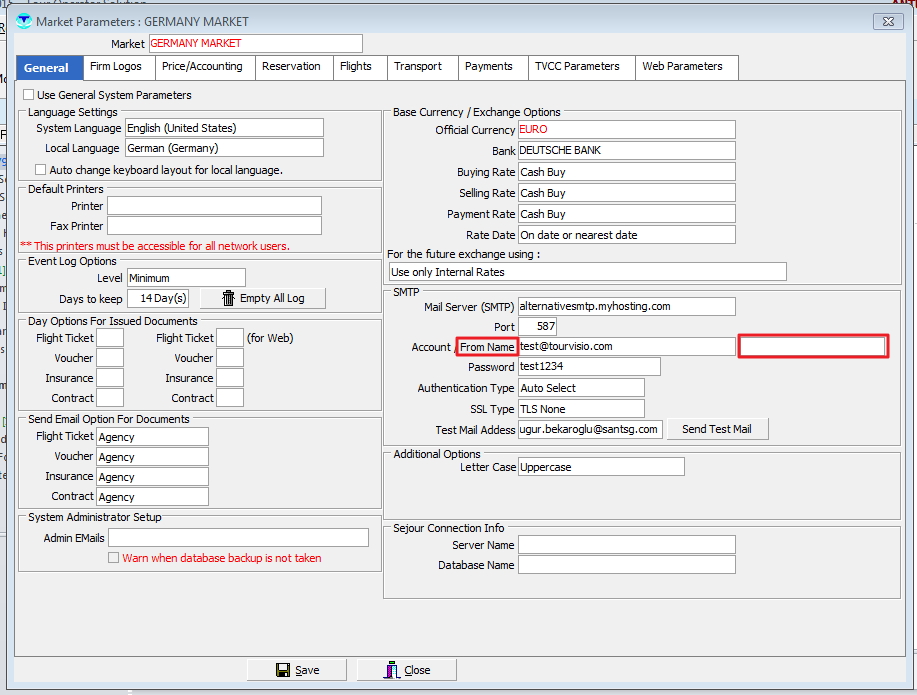Open the System Language dropdown
The height and width of the screenshot is (695, 917).
[223, 128]
